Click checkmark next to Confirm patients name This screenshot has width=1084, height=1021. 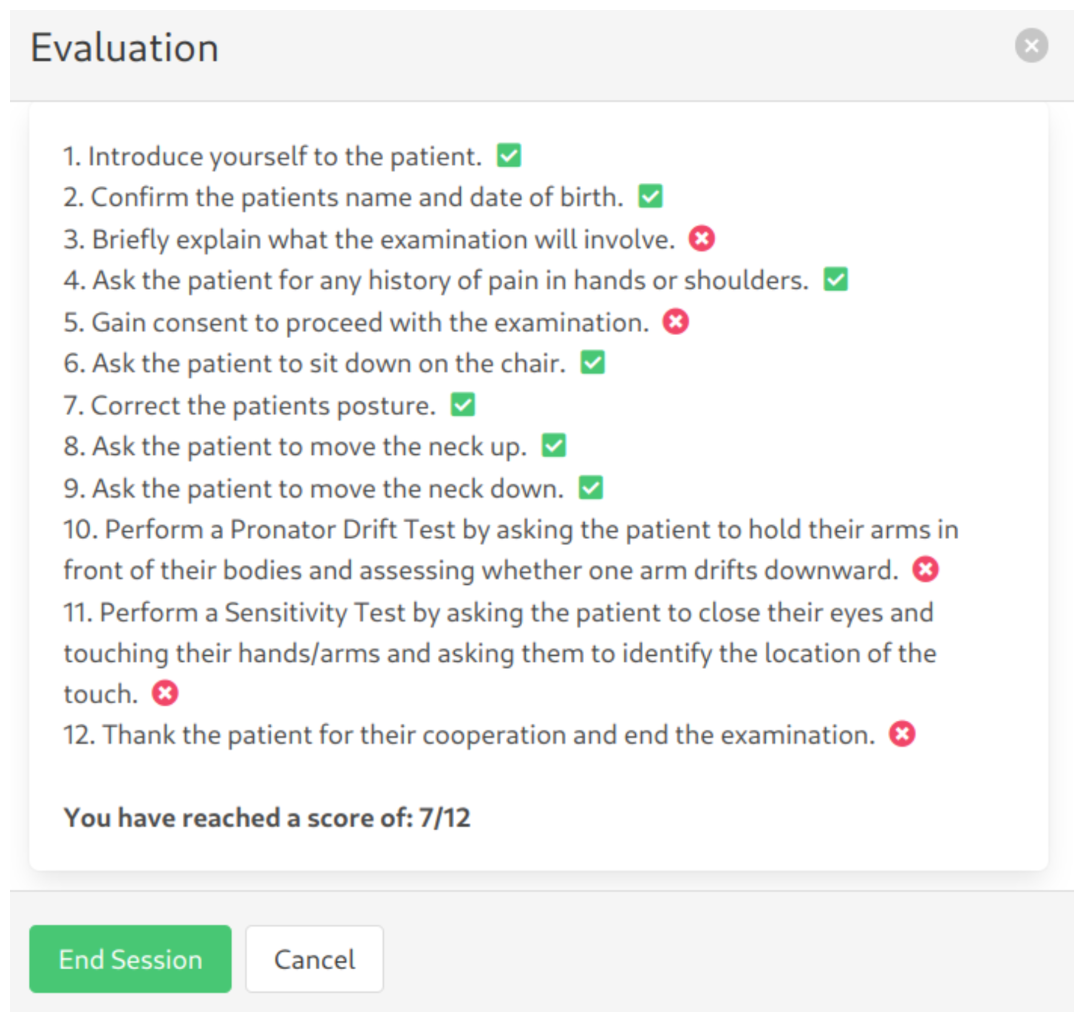[651, 197]
